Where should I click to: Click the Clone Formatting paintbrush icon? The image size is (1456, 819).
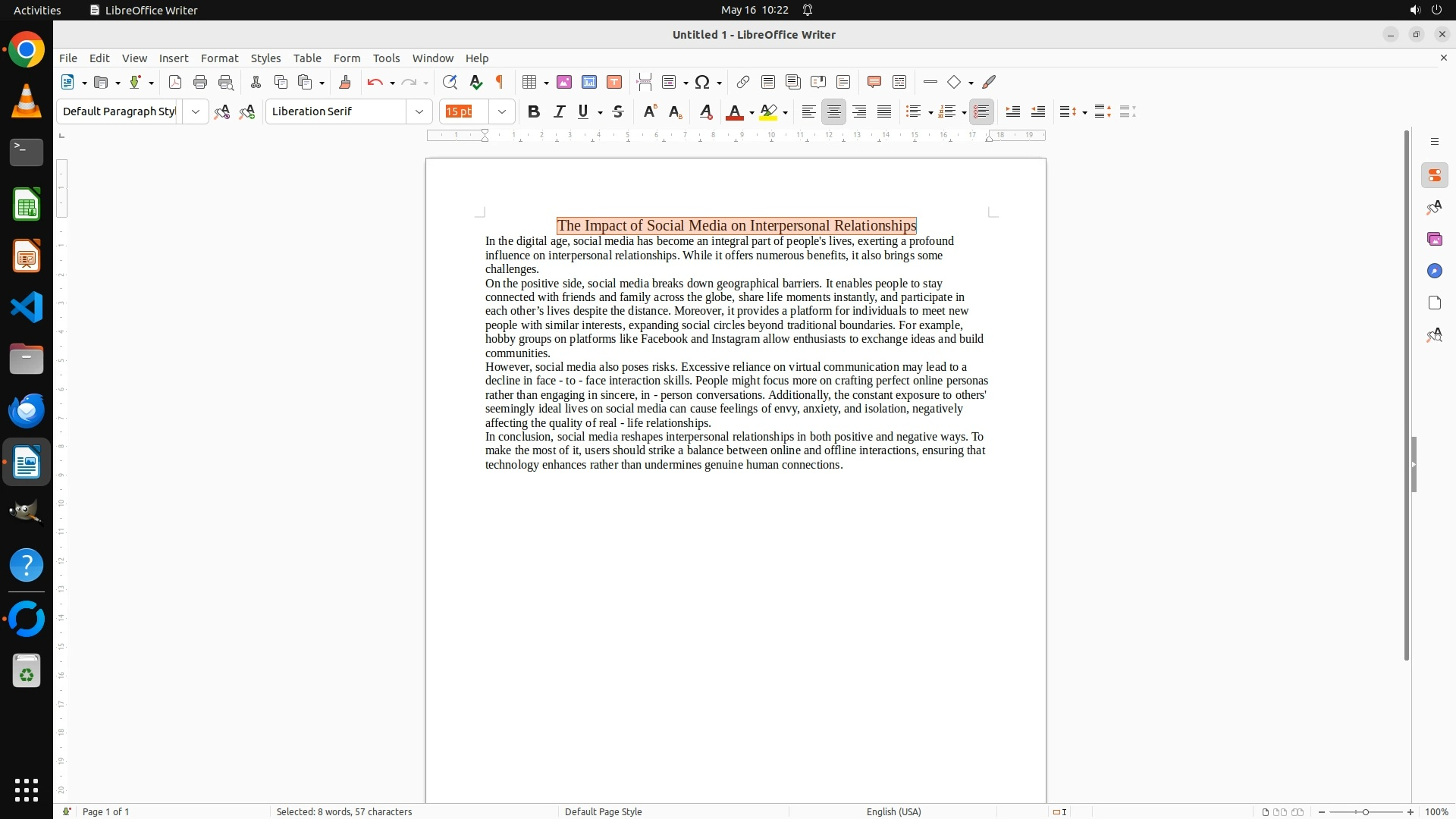[x=345, y=82]
